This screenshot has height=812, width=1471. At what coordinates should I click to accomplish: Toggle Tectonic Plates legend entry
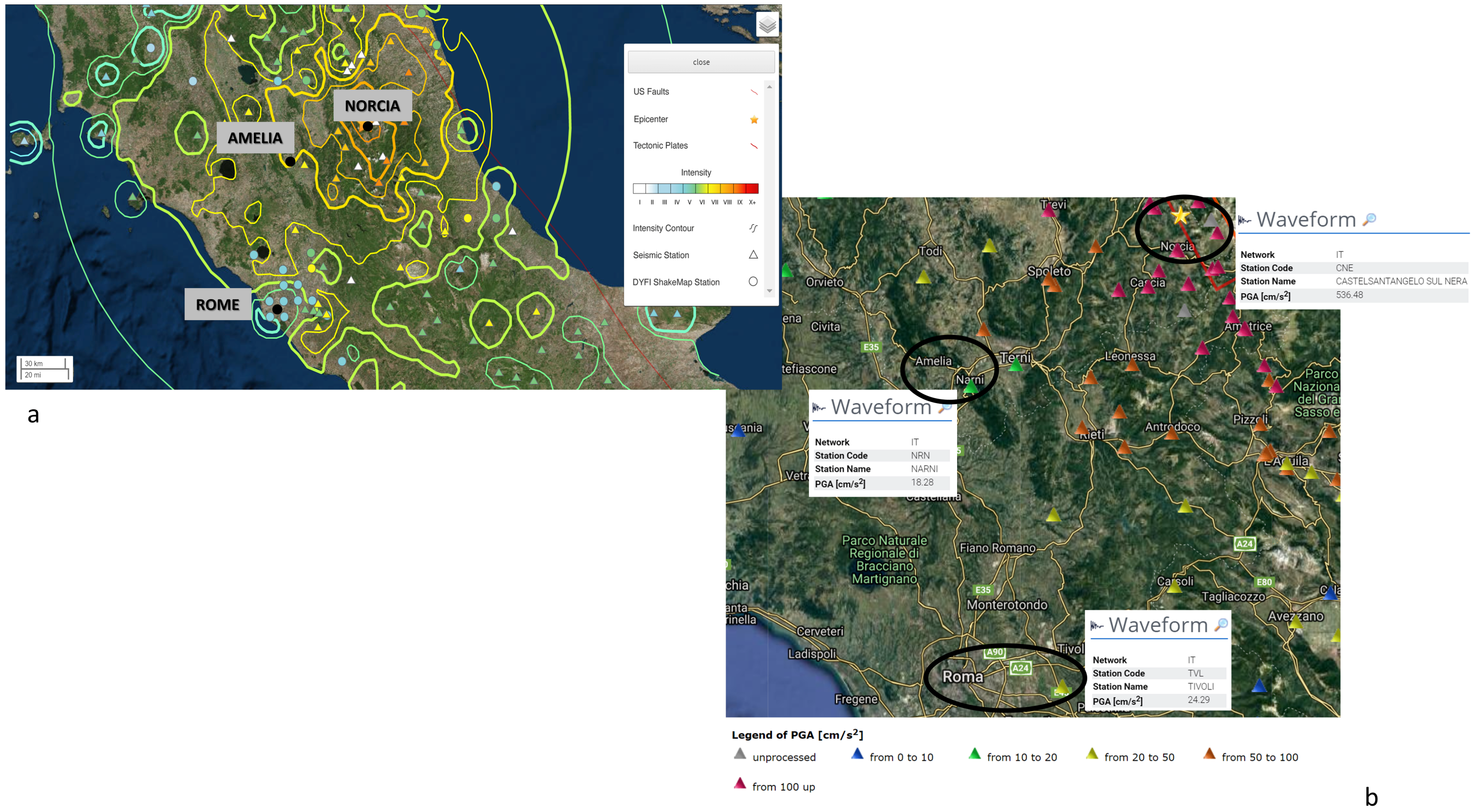(x=660, y=146)
